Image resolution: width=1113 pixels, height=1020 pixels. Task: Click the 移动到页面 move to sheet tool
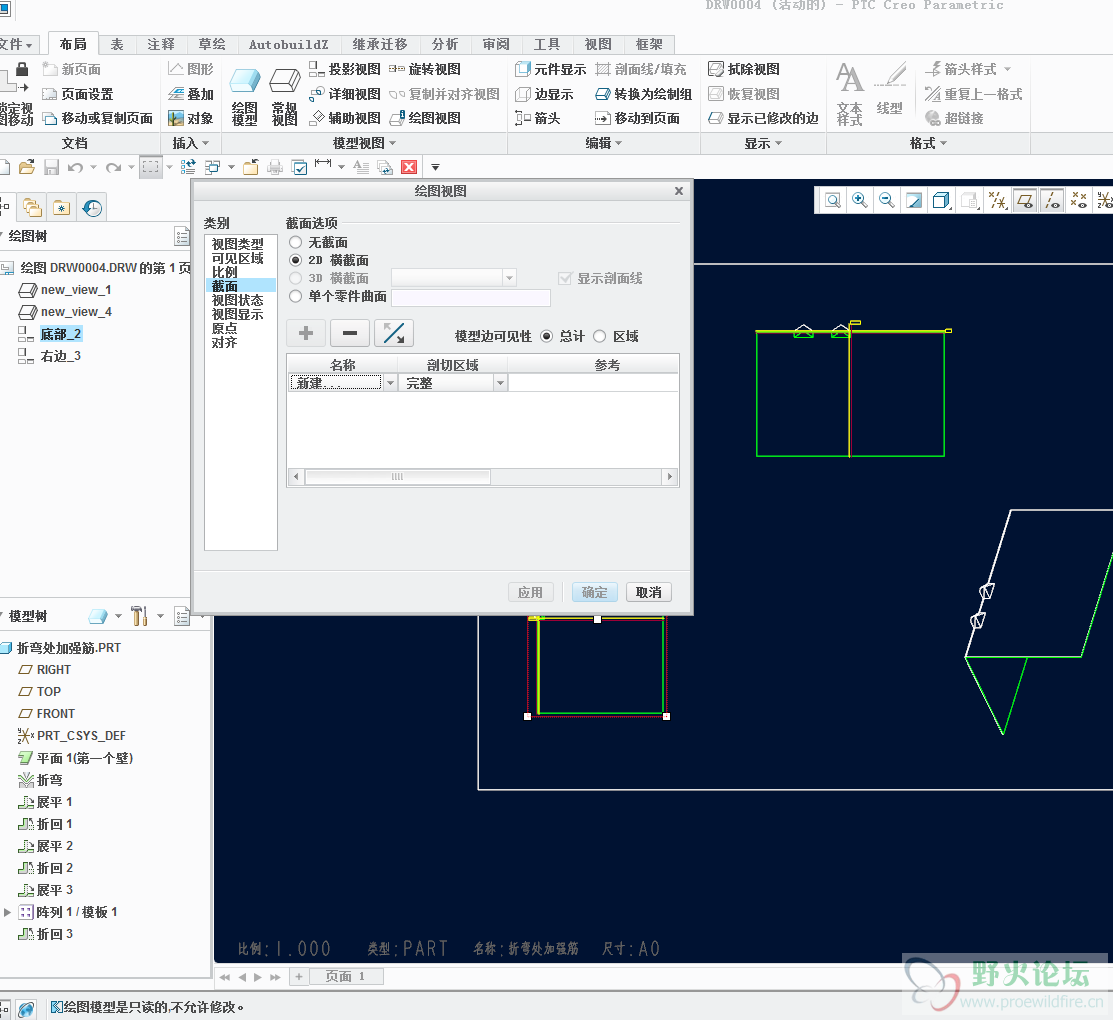click(637, 118)
